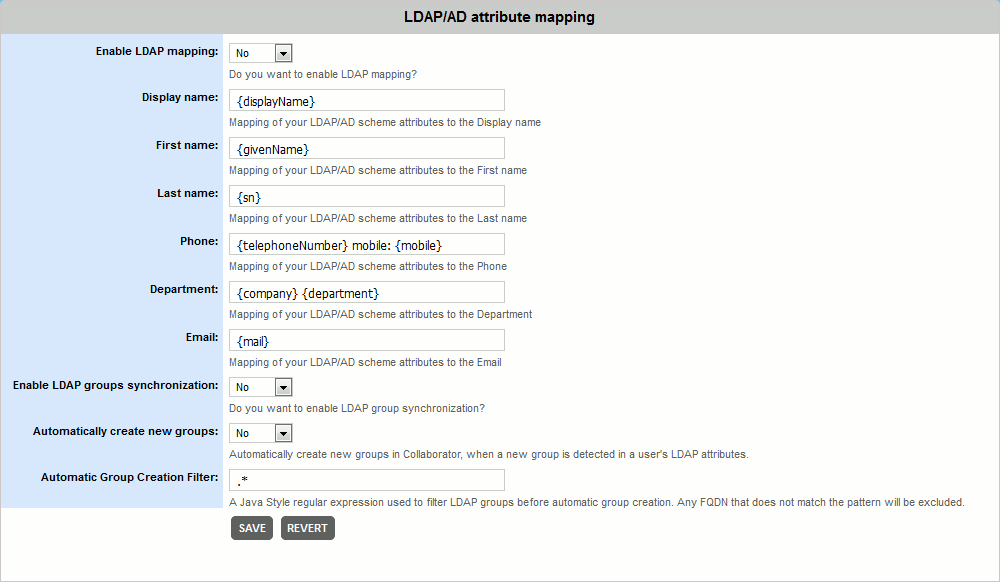Image resolution: width=1000 pixels, height=582 pixels.
Task: Click the Department mapping field
Action: pos(366,291)
